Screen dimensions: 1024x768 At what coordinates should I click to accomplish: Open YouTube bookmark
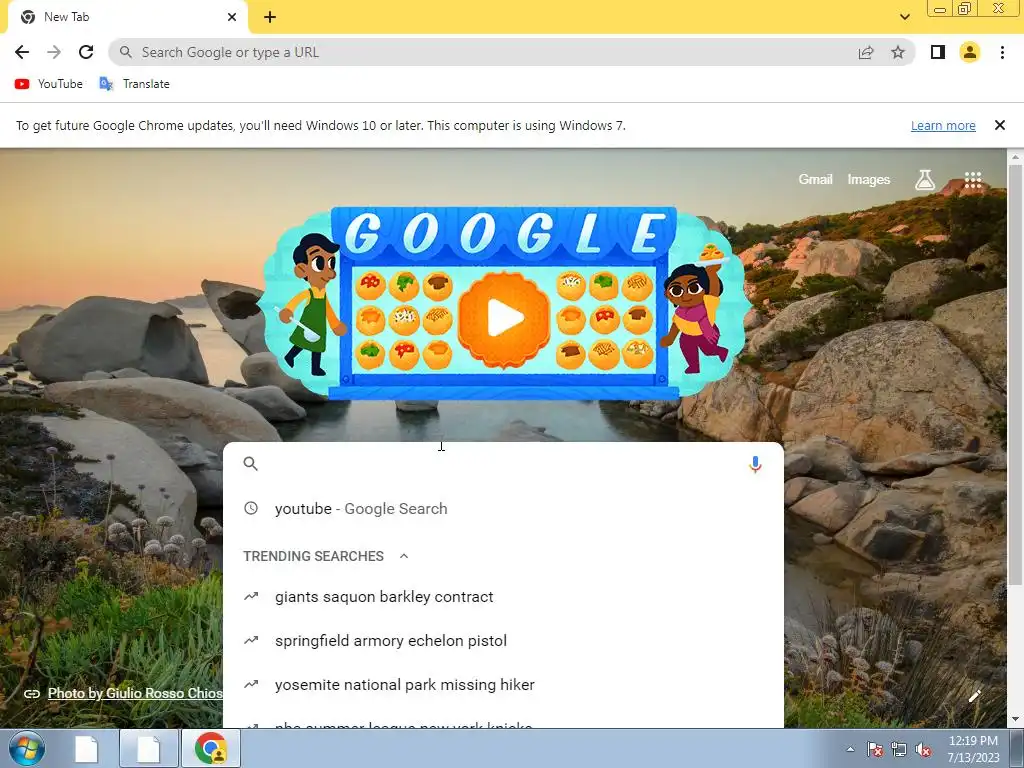click(49, 84)
